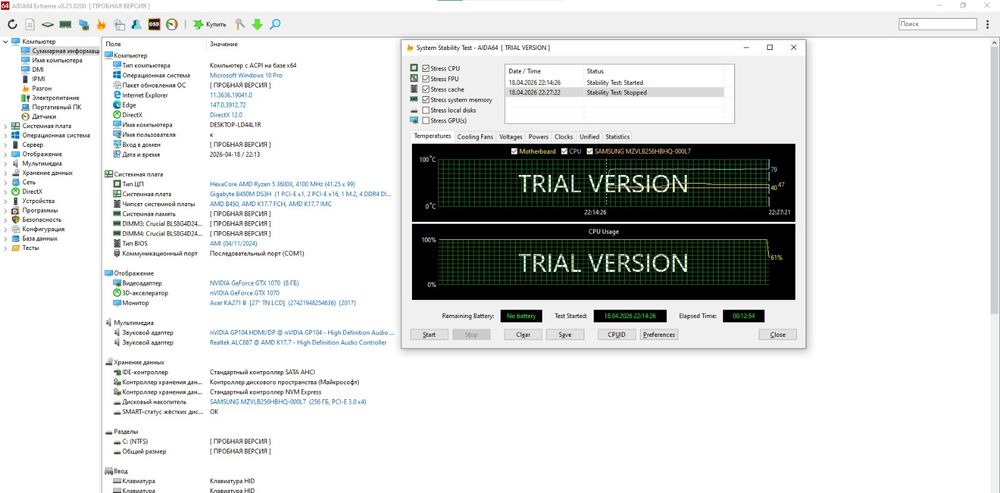Image resolution: width=1000 pixels, height=493 pixels.
Task: Select Имя компьютера in the tree
Action: 57,61
